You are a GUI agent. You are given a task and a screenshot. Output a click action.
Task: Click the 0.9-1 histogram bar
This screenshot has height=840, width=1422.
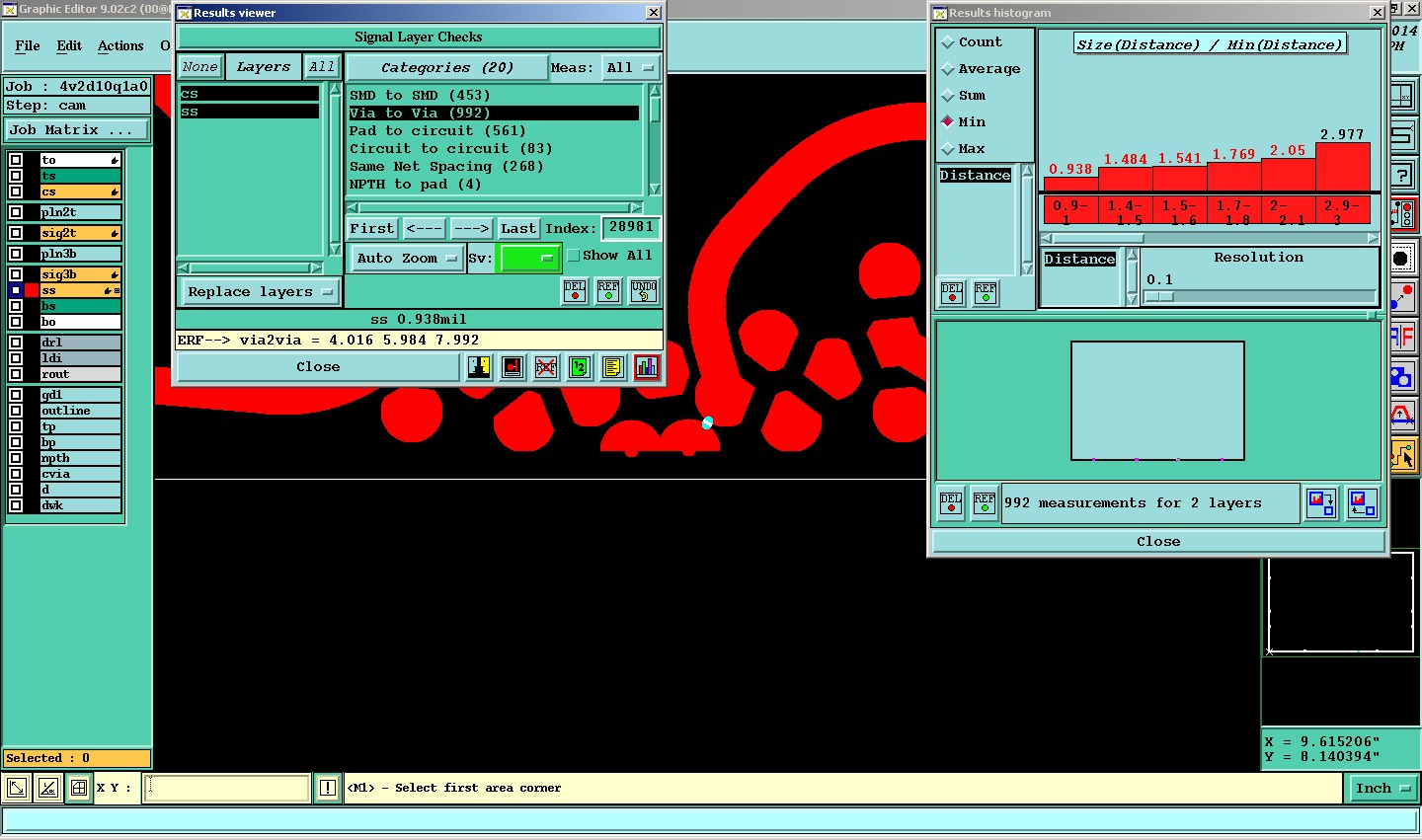pos(1070,184)
